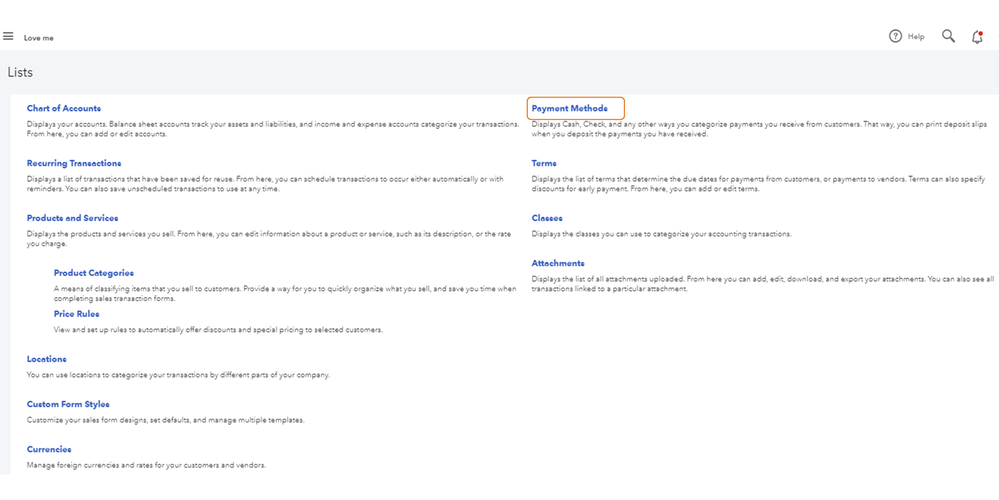The width and height of the screenshot is (999, 500).
Task: Open the Terms list
Action: [544, 163]
